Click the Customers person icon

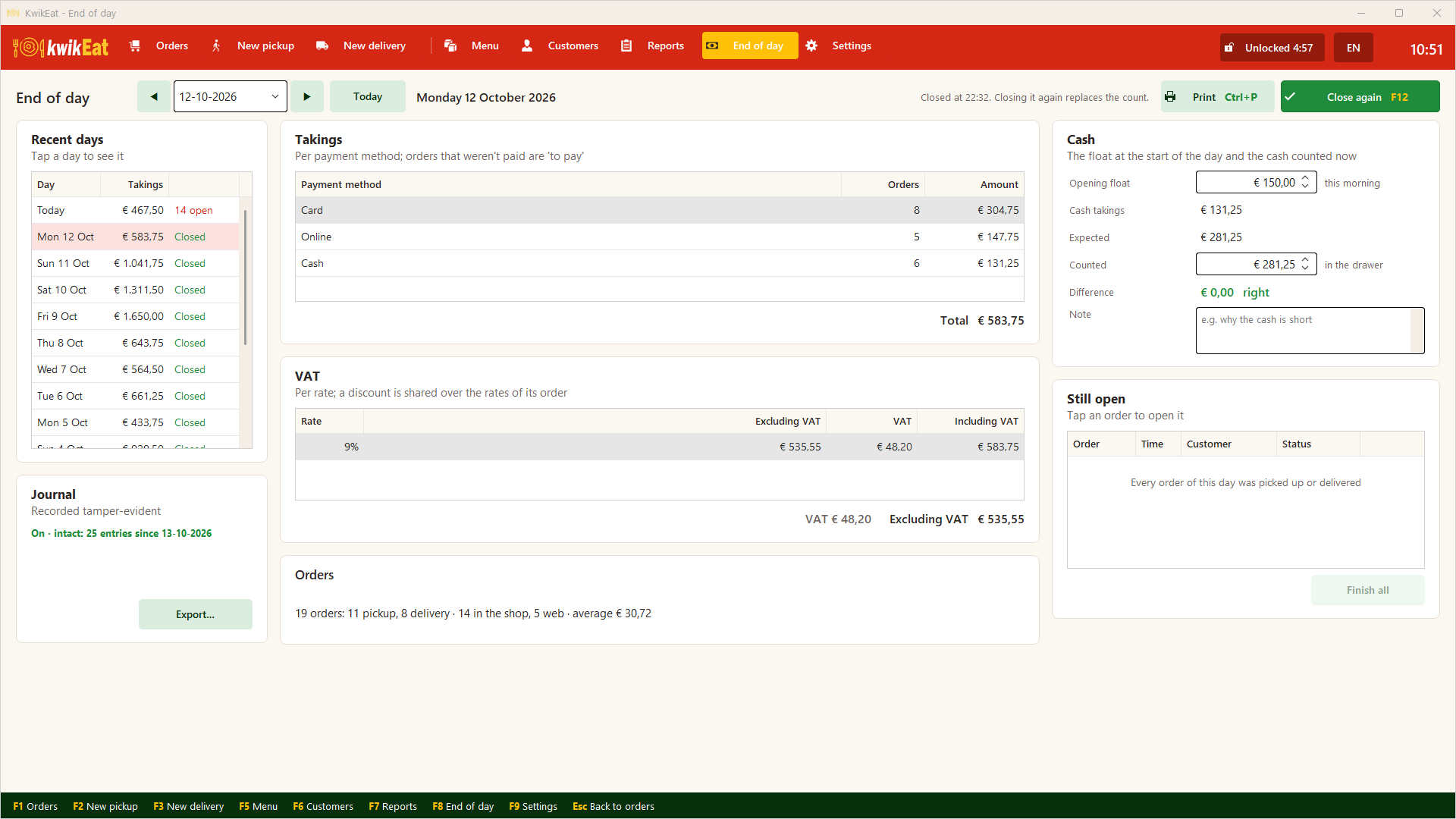[x=527, y=45]
